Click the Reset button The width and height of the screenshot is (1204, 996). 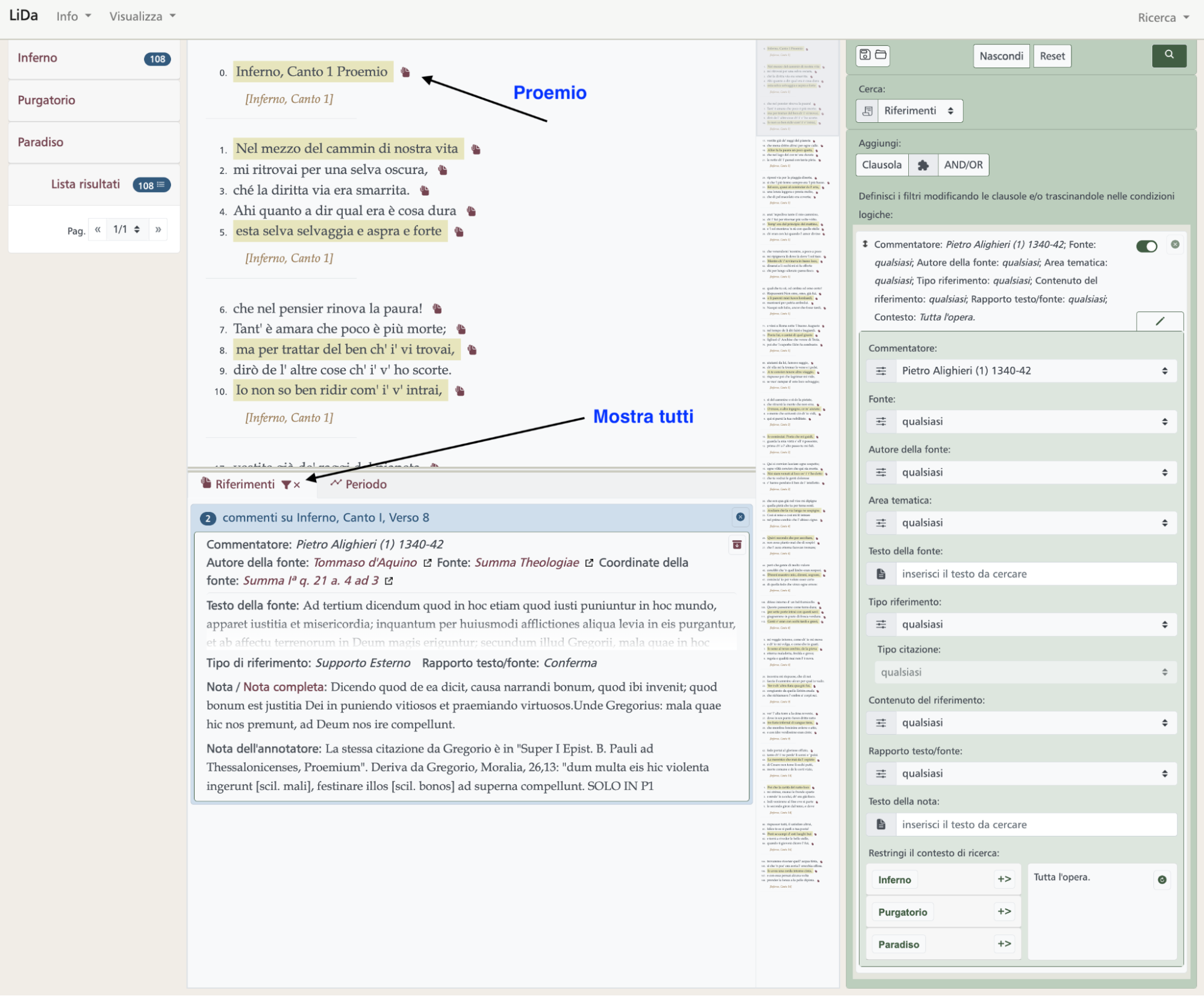coord(1052,56)
